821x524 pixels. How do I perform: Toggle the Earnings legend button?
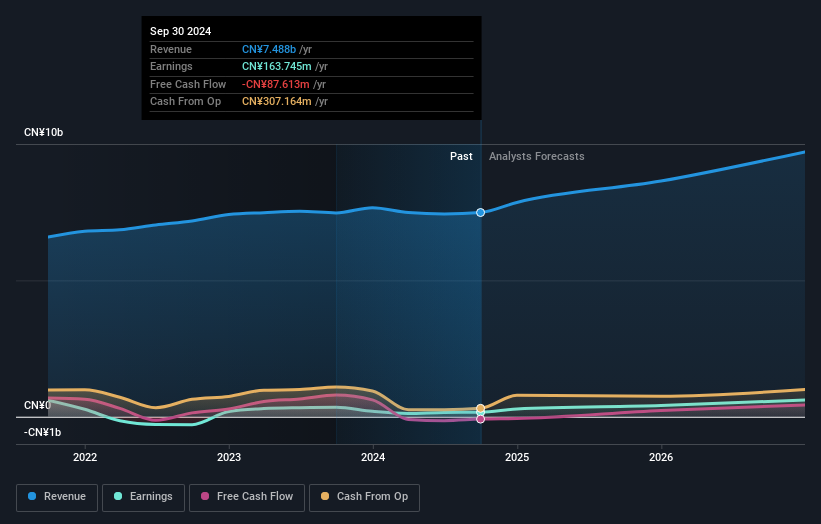click(x=143, y=497)
